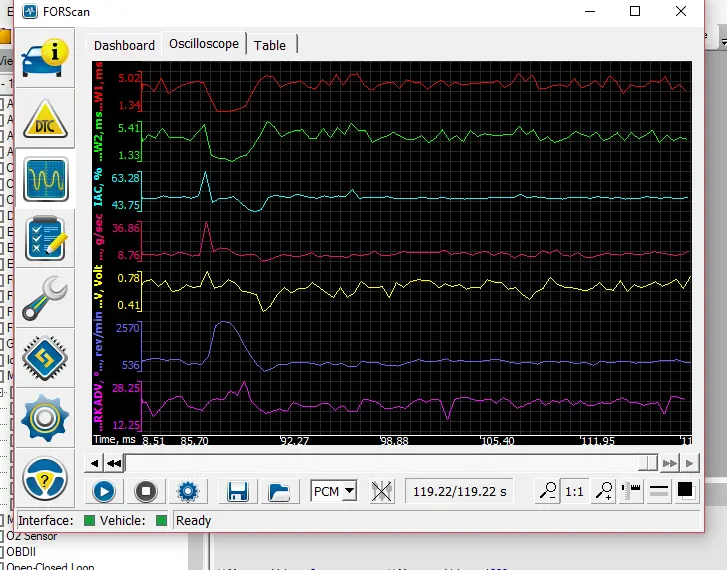Minimize the FORScan window
The image size is (727, 570).
[x=590, y=11]
